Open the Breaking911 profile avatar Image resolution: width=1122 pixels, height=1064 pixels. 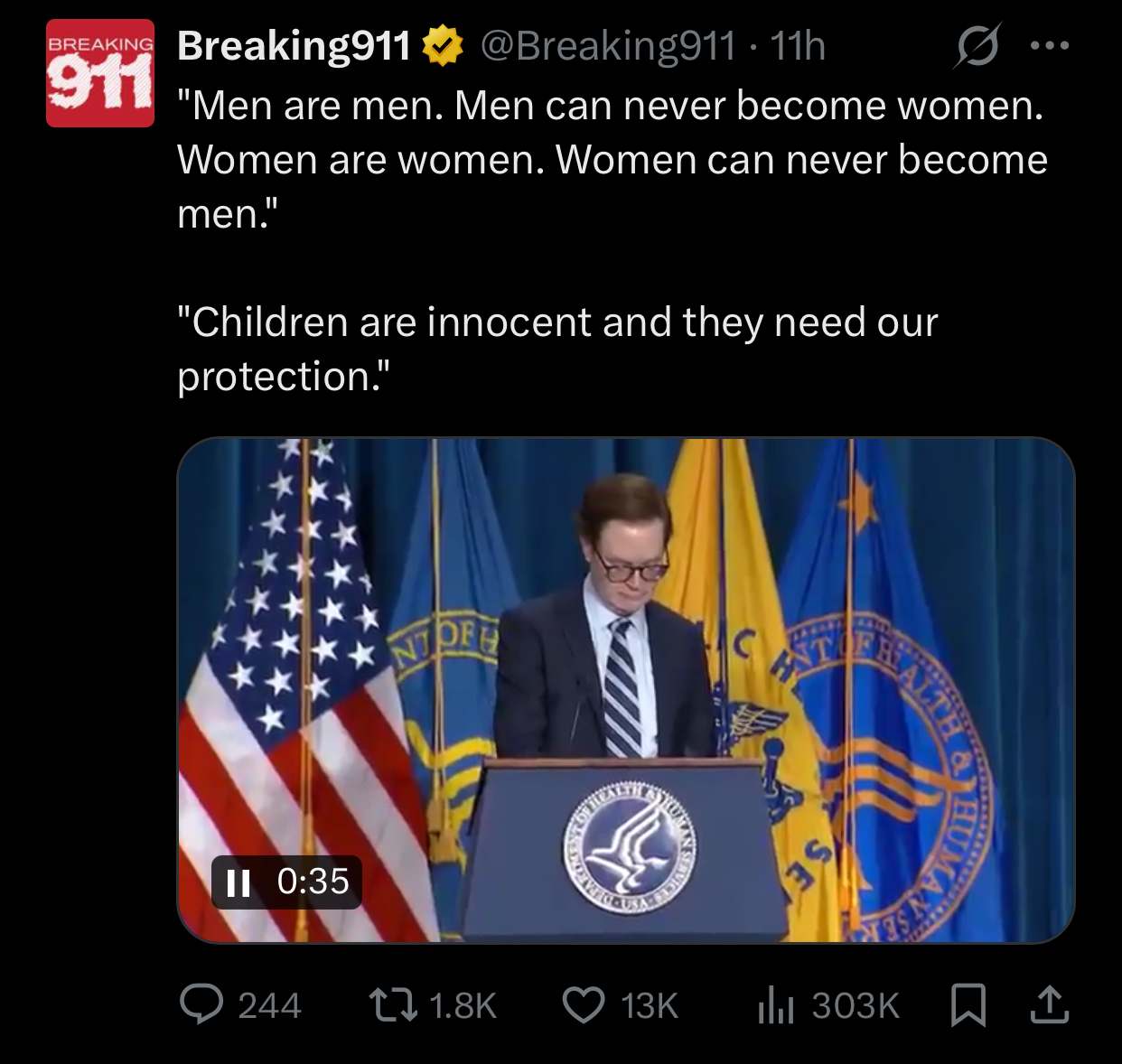(100, 73)
